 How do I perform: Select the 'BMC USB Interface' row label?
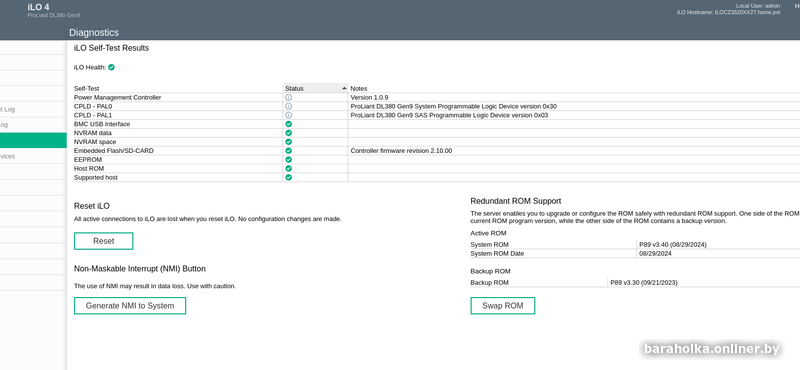102,124
